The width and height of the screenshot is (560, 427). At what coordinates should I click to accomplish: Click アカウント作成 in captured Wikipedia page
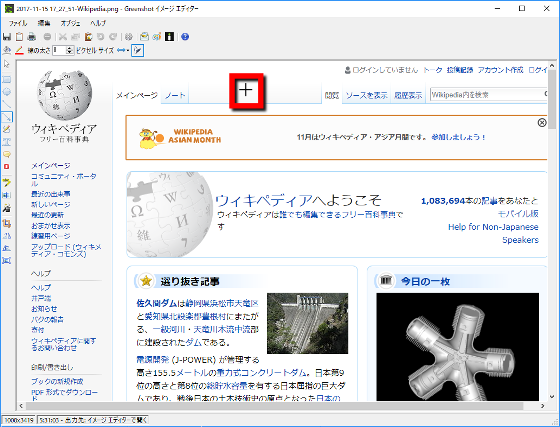500,70
